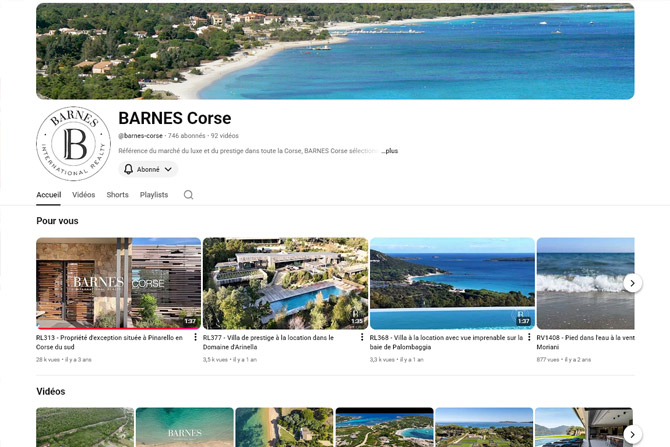
Task: Switch to the Vidéos tab
Action: (x=84, y=195)
